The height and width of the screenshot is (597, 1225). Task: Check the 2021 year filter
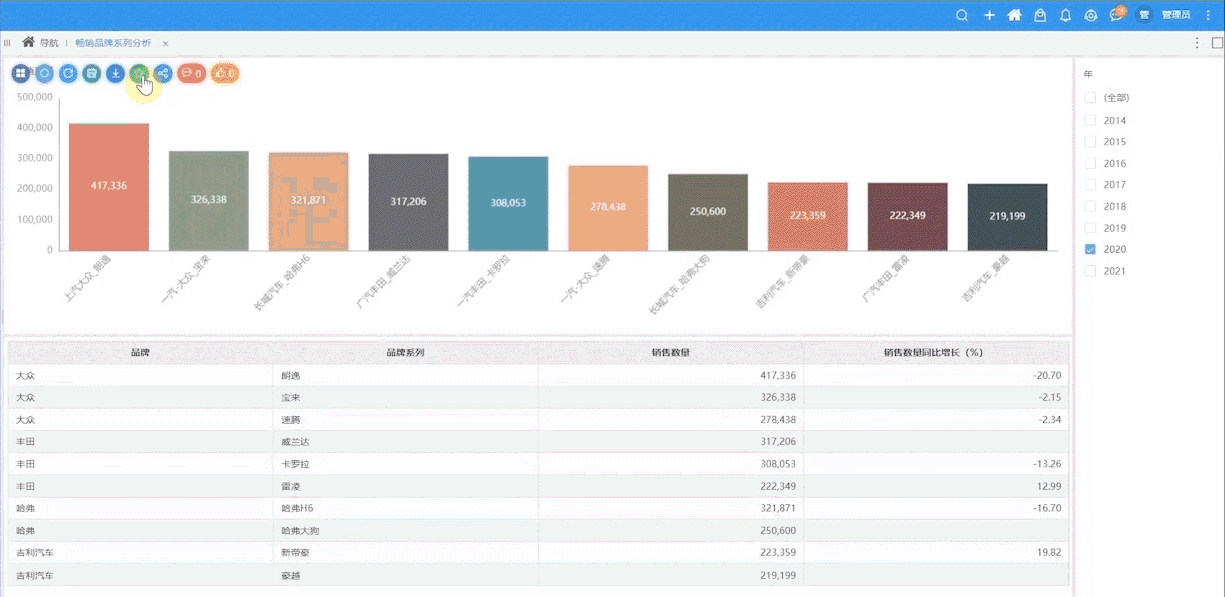[1091, 271]
